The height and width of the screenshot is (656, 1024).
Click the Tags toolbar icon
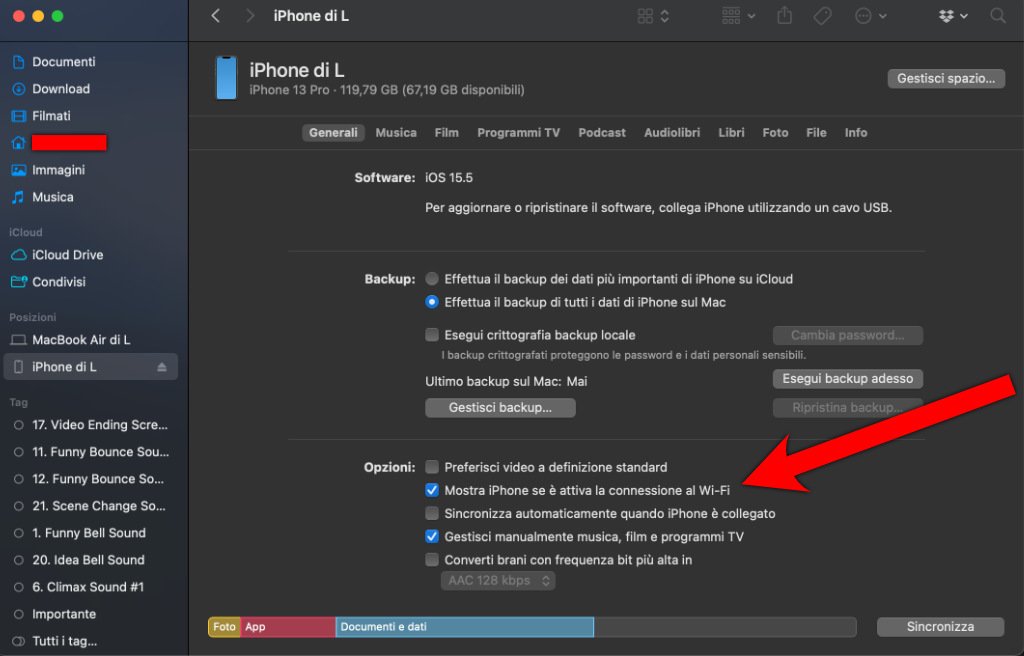point(822,16)
